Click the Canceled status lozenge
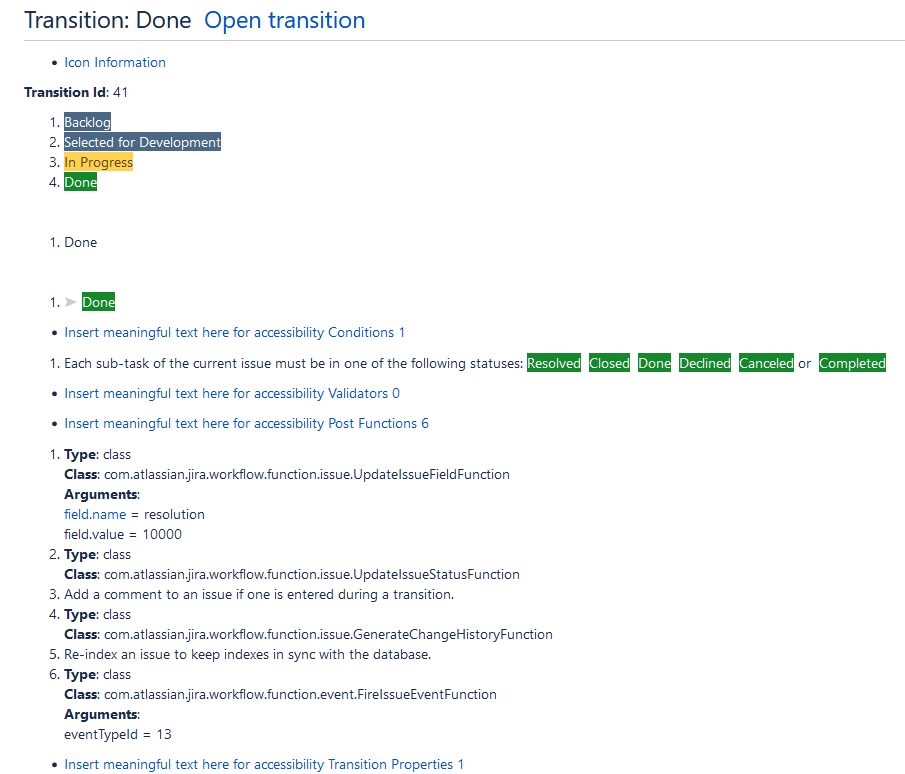This screenshot has width=905, height=774. [766, 363]
